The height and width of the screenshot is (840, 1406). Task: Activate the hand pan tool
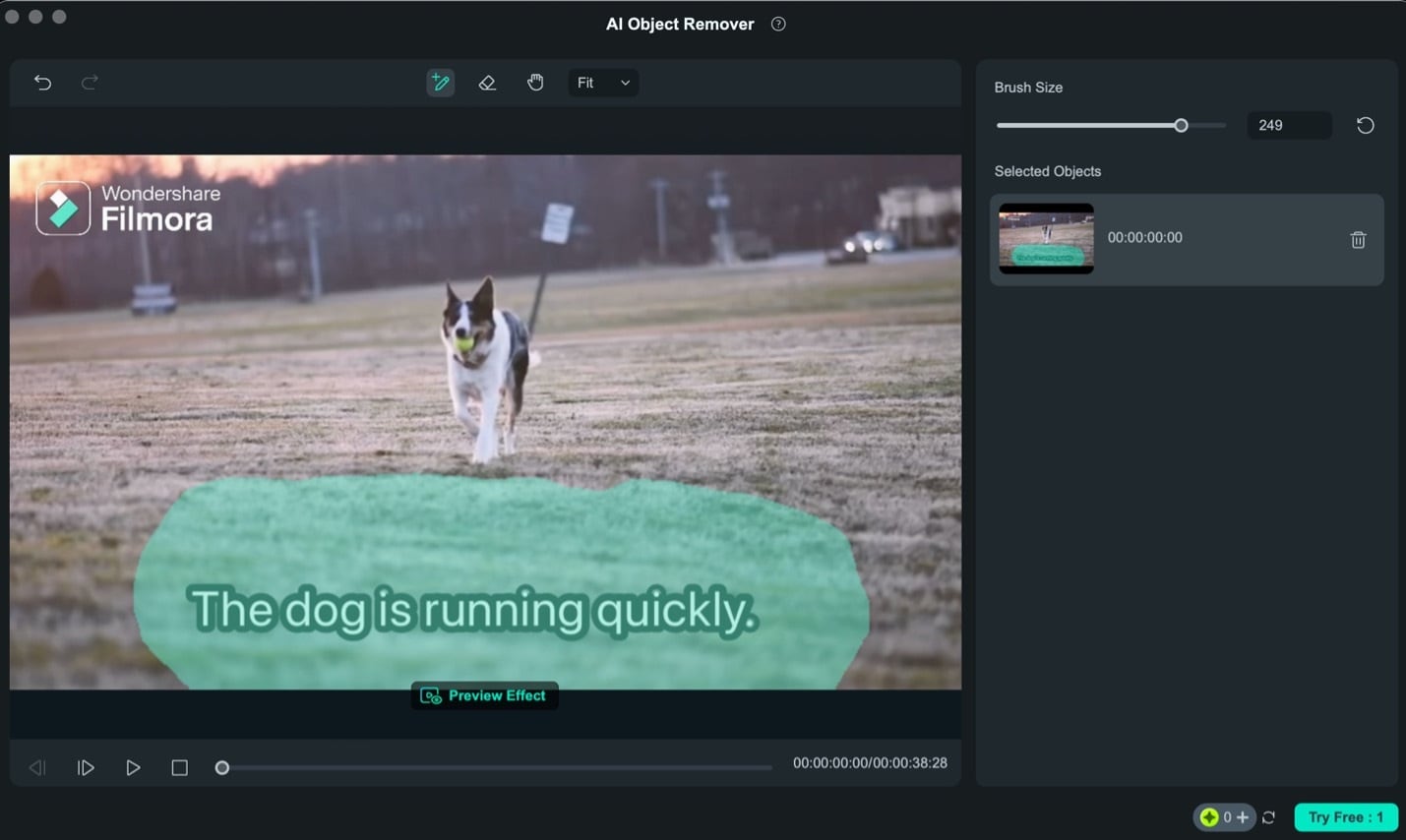coord(535,83)
